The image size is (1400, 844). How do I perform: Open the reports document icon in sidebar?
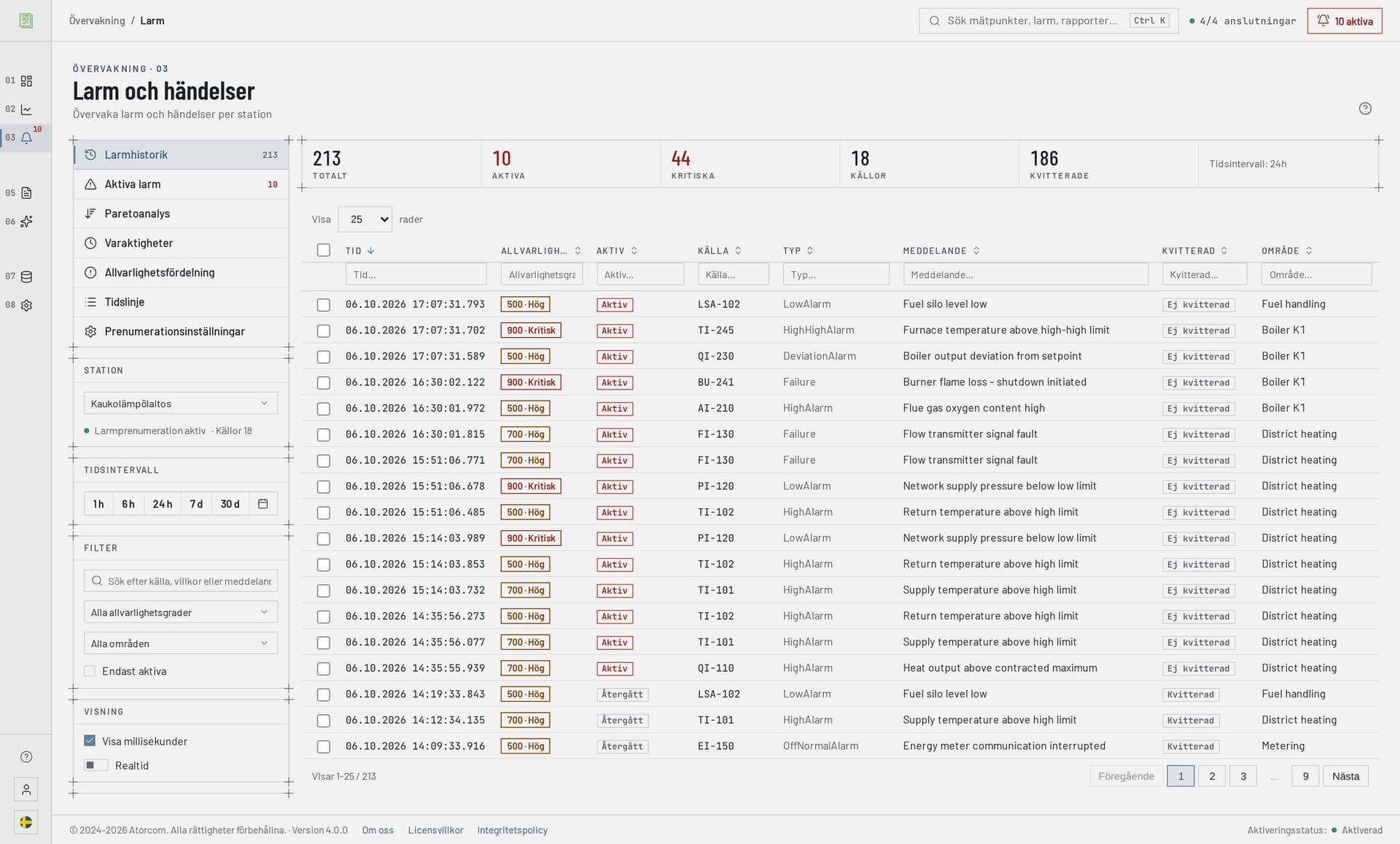[x=26, y=193]
